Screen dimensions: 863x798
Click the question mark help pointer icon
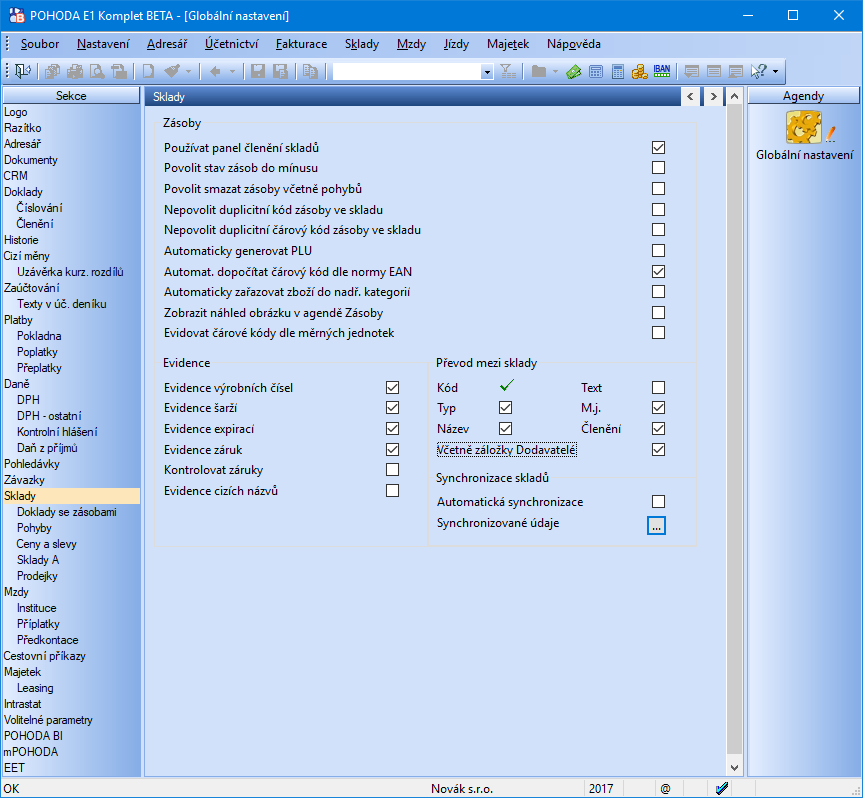click(758, 71)
